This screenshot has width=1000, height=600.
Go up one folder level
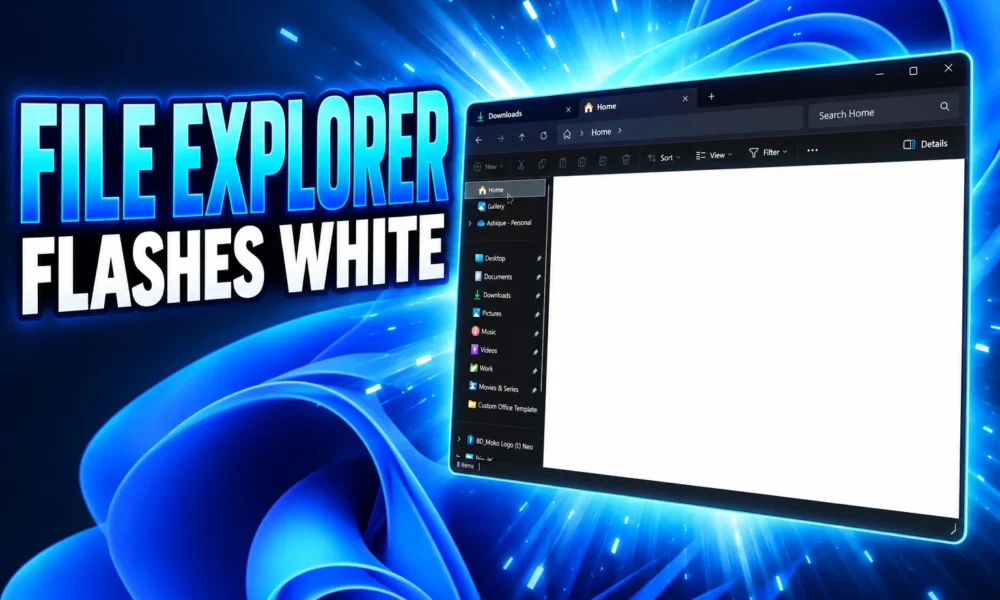click(x=522, y=137)
